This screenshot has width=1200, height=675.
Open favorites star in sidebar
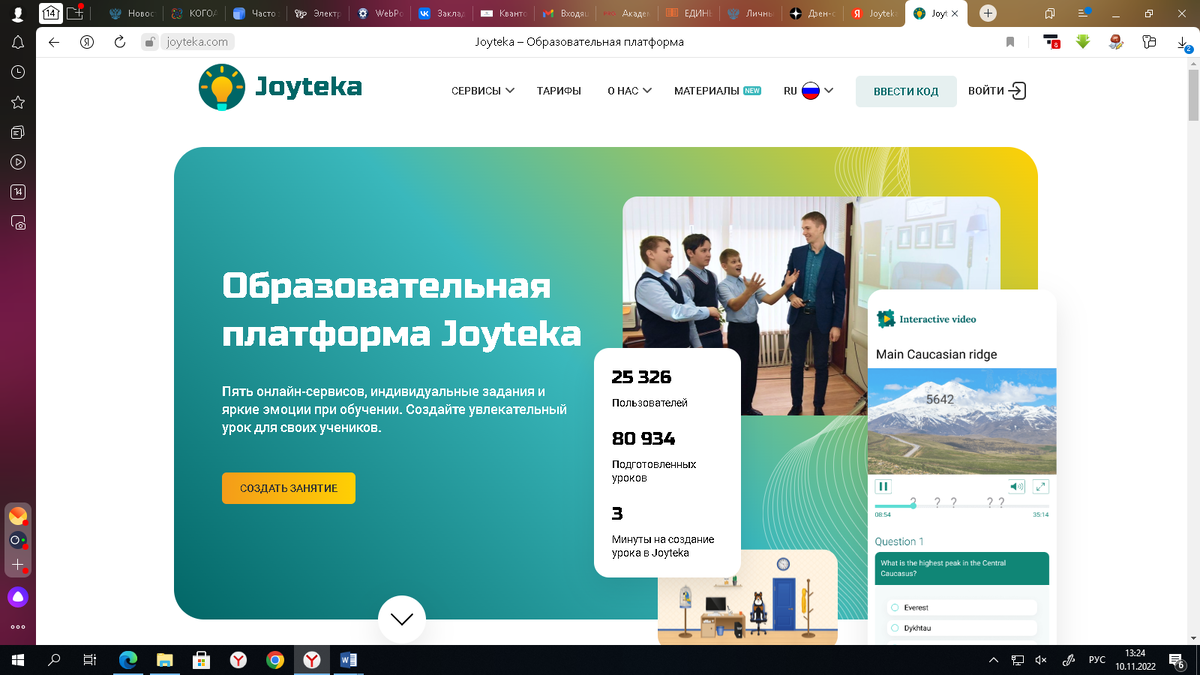tap(18, 102)
